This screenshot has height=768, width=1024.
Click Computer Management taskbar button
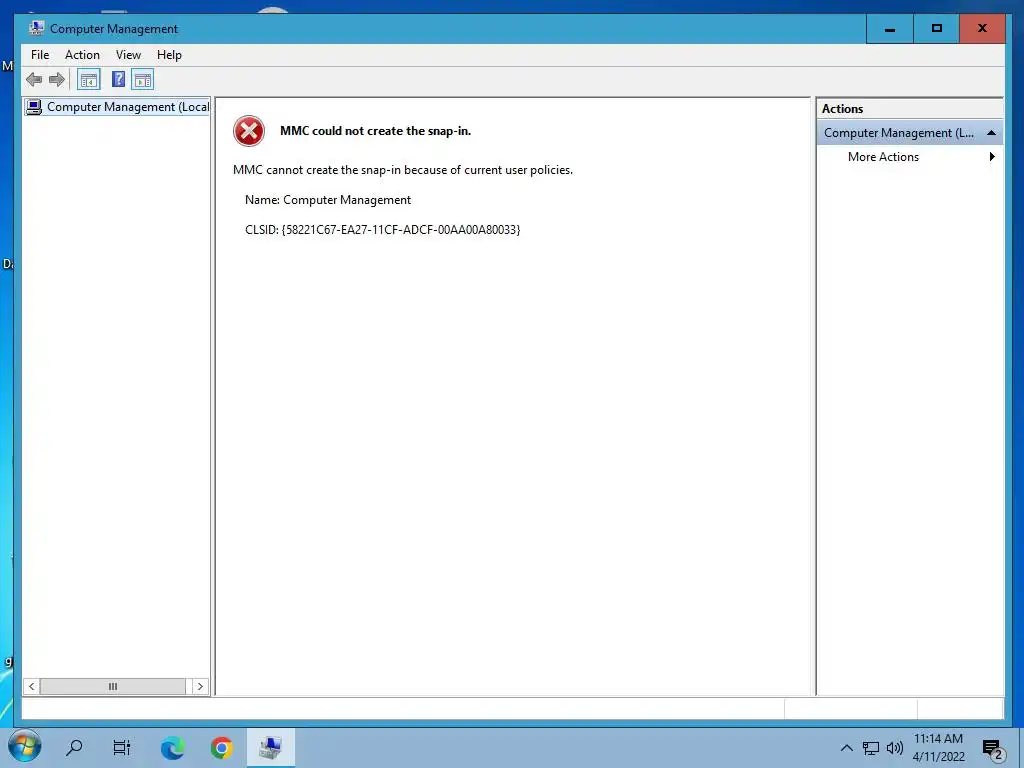pyautogui.click(x=270, y=747)
